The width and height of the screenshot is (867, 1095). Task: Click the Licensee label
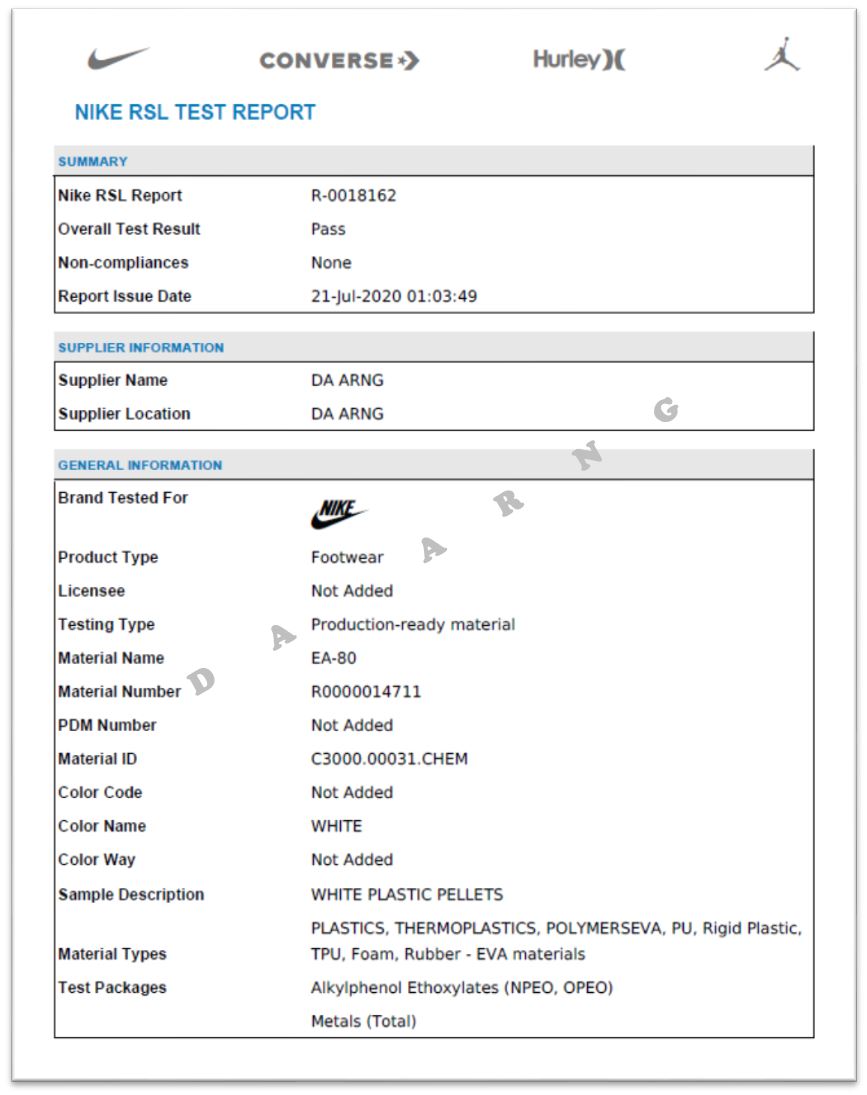[x=91, y=591]
